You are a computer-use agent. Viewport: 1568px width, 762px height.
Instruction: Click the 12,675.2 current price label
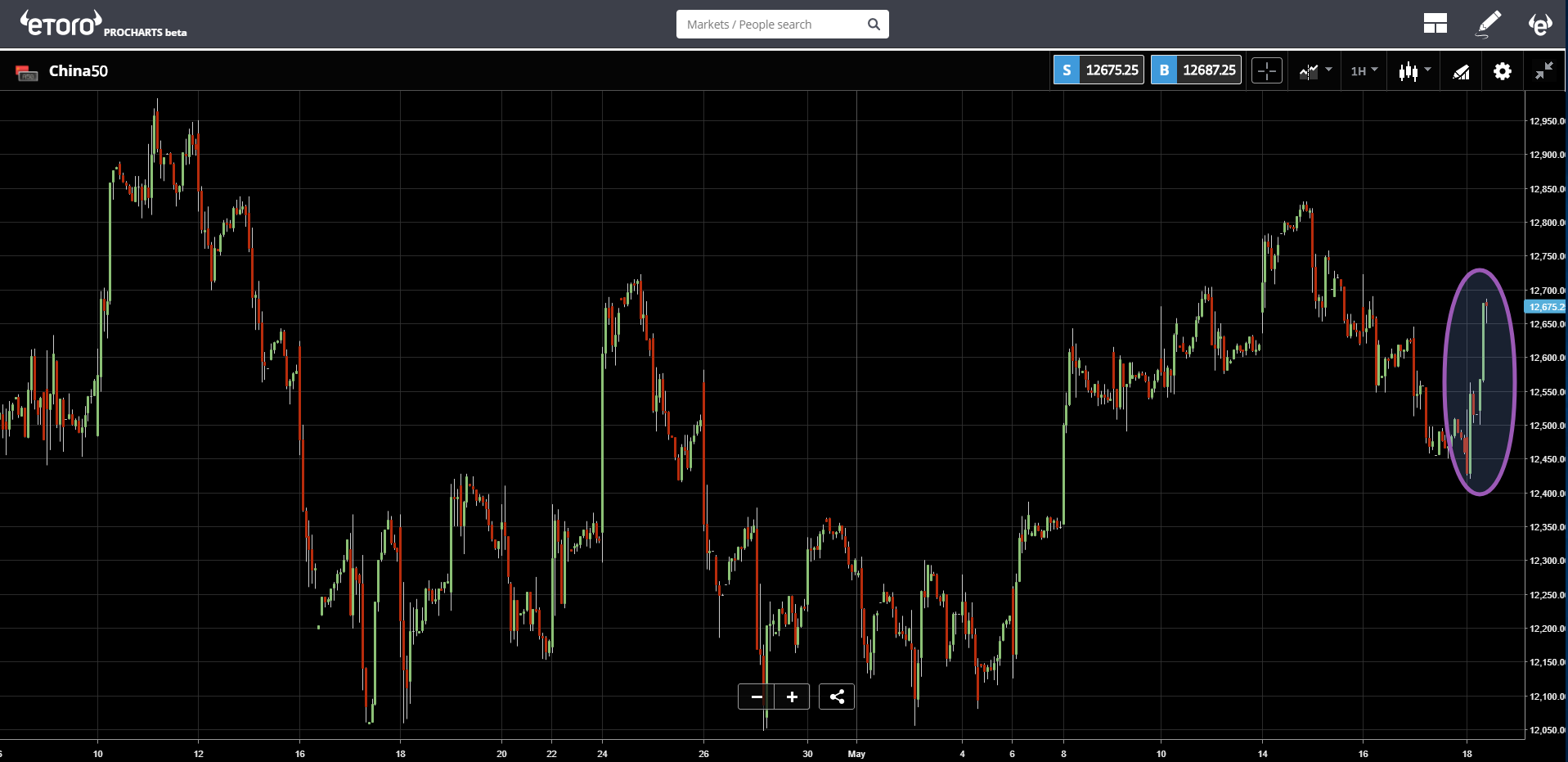pos(1545,307)
